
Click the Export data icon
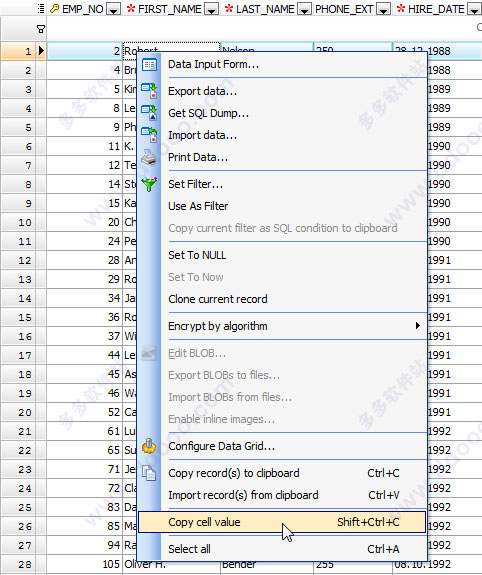point(149,91)
